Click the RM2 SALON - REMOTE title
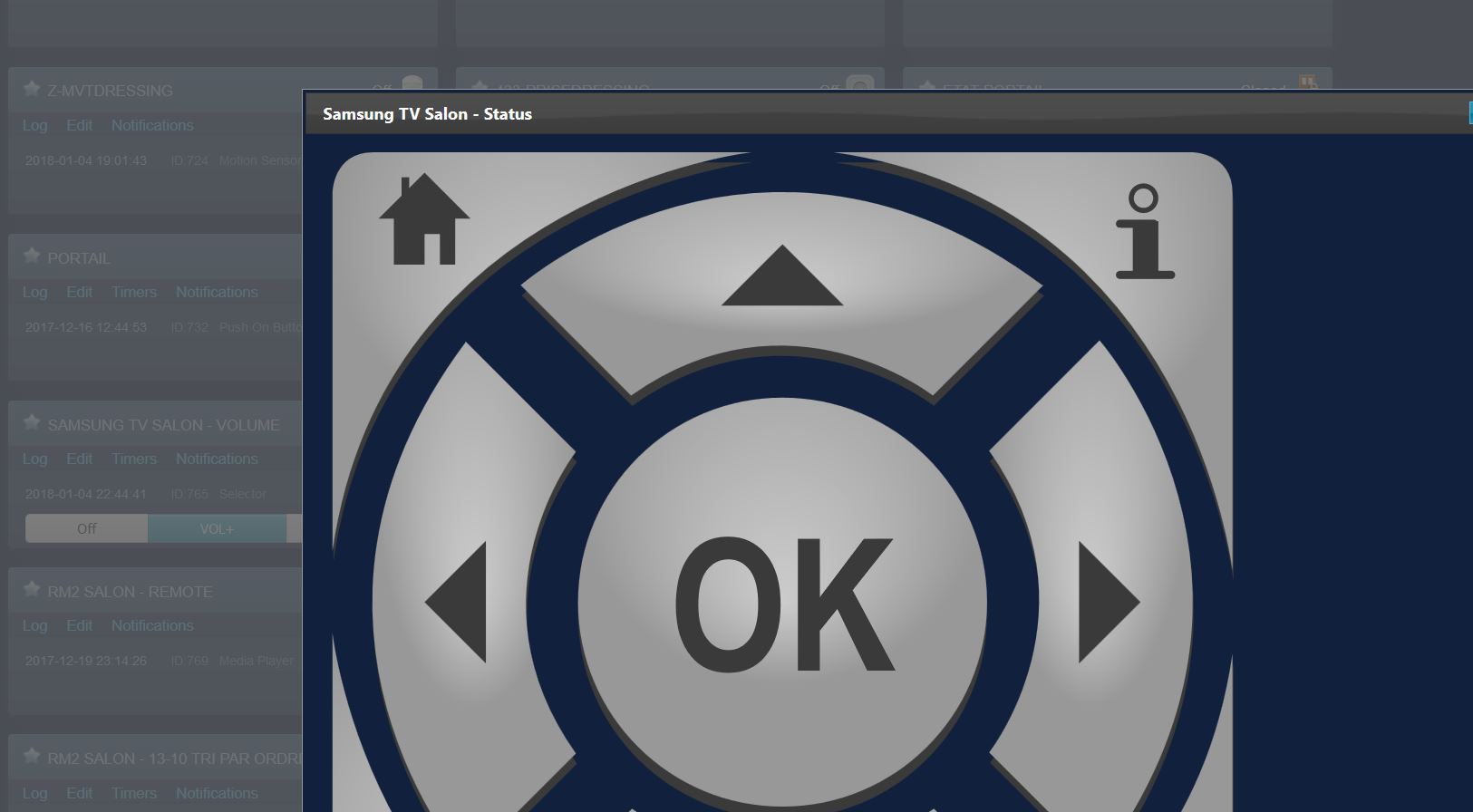 (x=130, y=592)
